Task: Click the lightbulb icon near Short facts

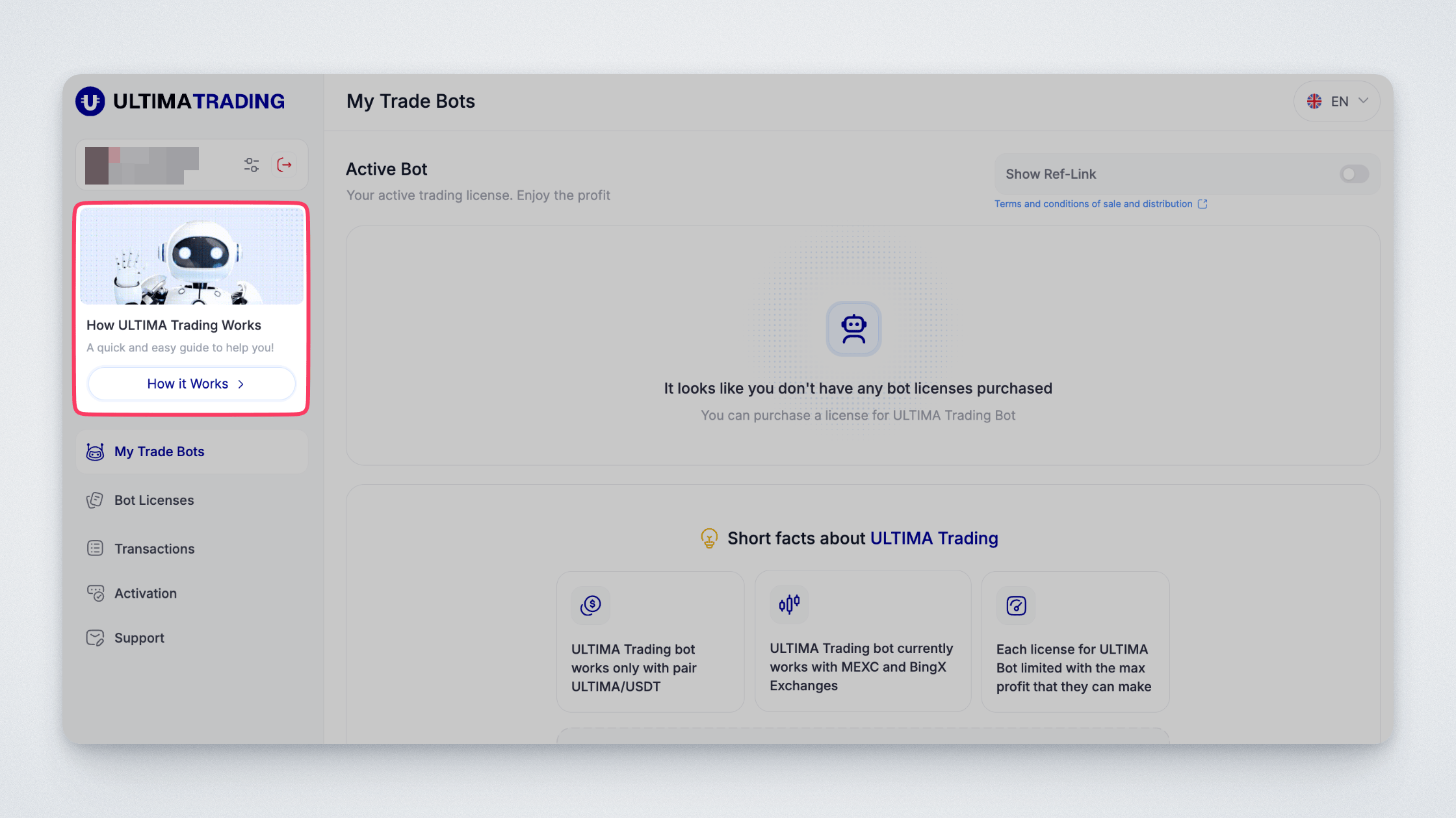Action: (709, 538)
